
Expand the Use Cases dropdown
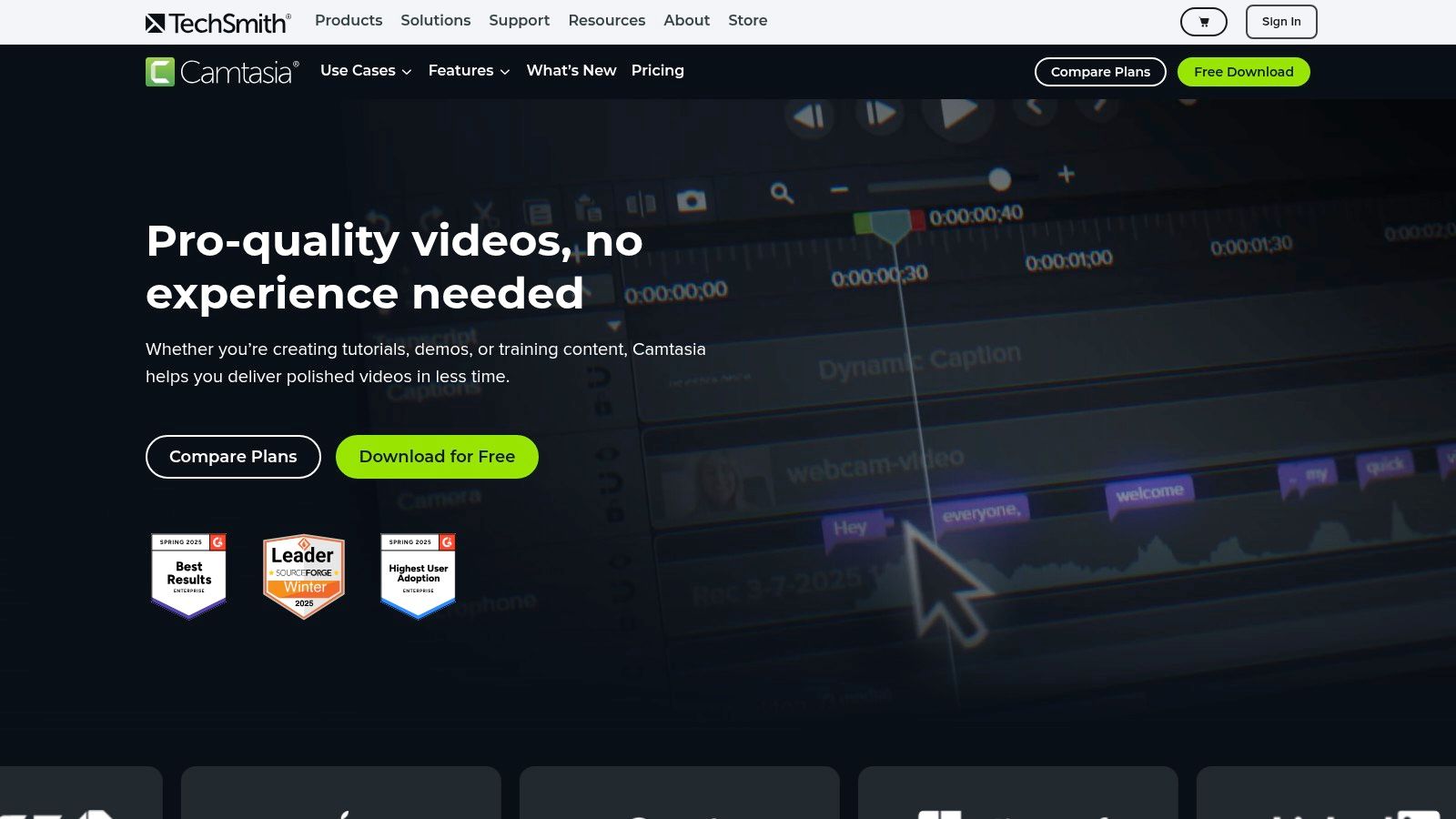[x=365, y=71]
